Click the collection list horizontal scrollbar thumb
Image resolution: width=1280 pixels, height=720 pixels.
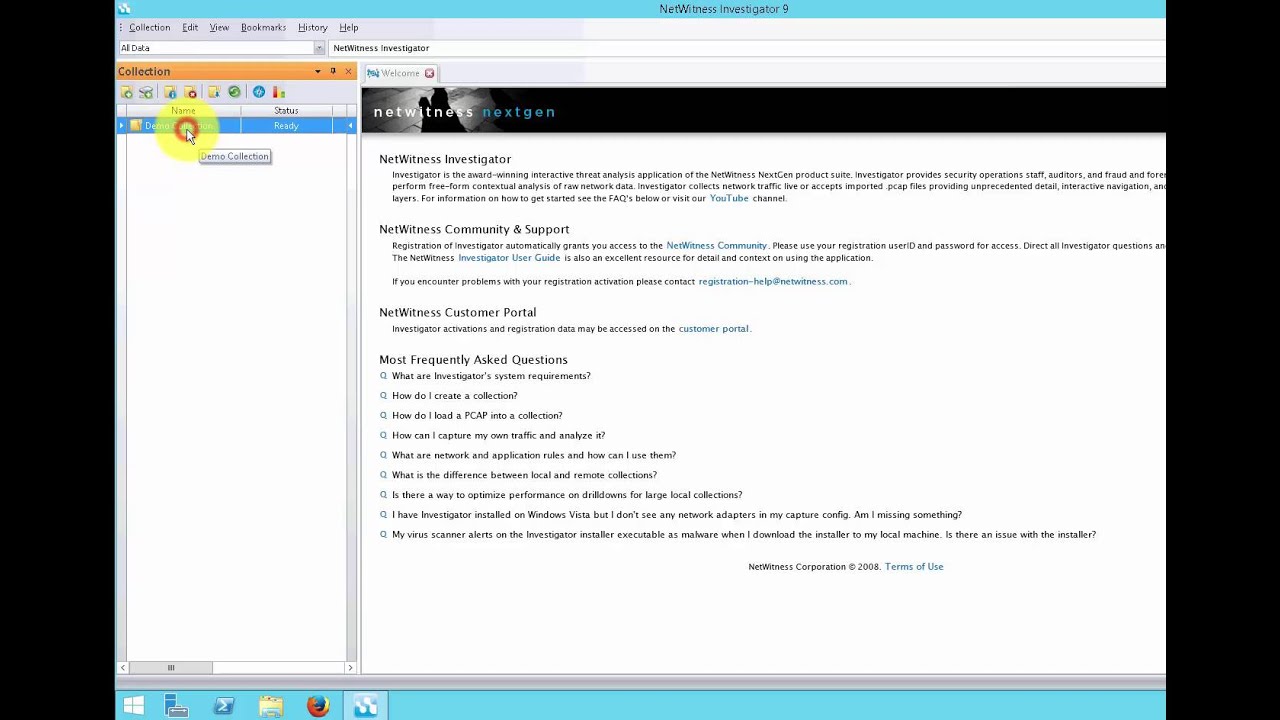[x=170, y=667]
